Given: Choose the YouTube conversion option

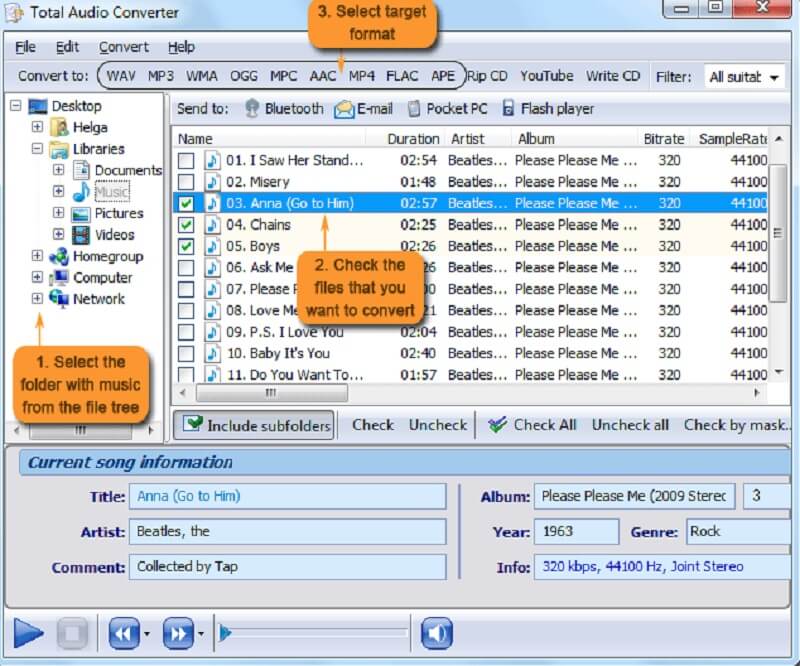Looking at the screenshot, I should coord(546,75).
